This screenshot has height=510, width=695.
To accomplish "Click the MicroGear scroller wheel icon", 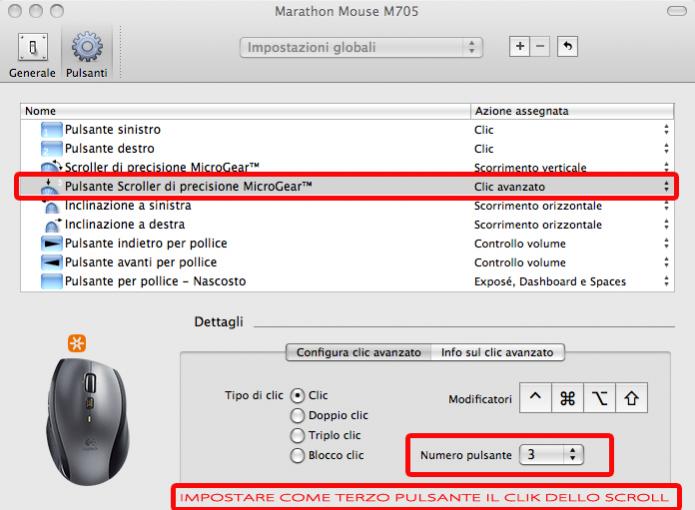I will tap(51, 167).
